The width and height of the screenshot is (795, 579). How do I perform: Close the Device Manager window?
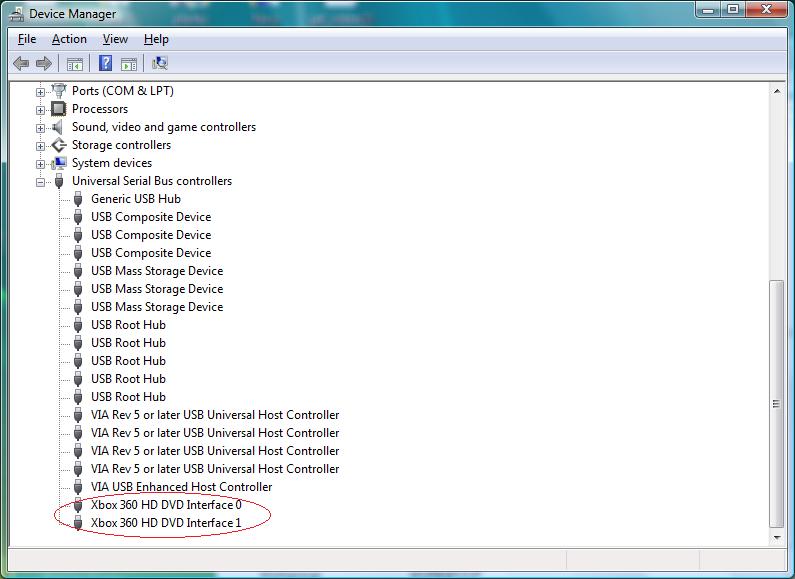click(x=766, y=10)
